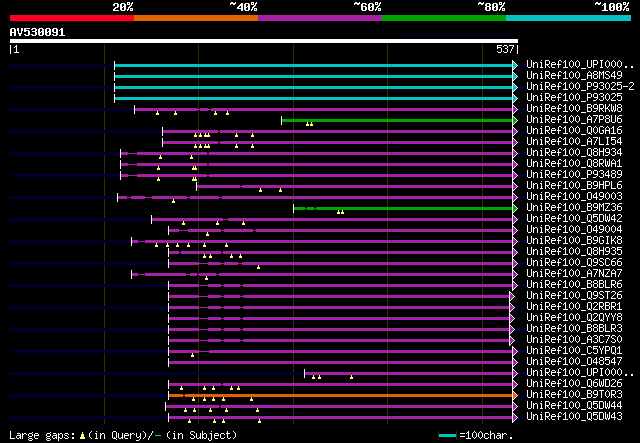Select the UniRef100_A3C7S0 label
640x443 pixels.
574,340
